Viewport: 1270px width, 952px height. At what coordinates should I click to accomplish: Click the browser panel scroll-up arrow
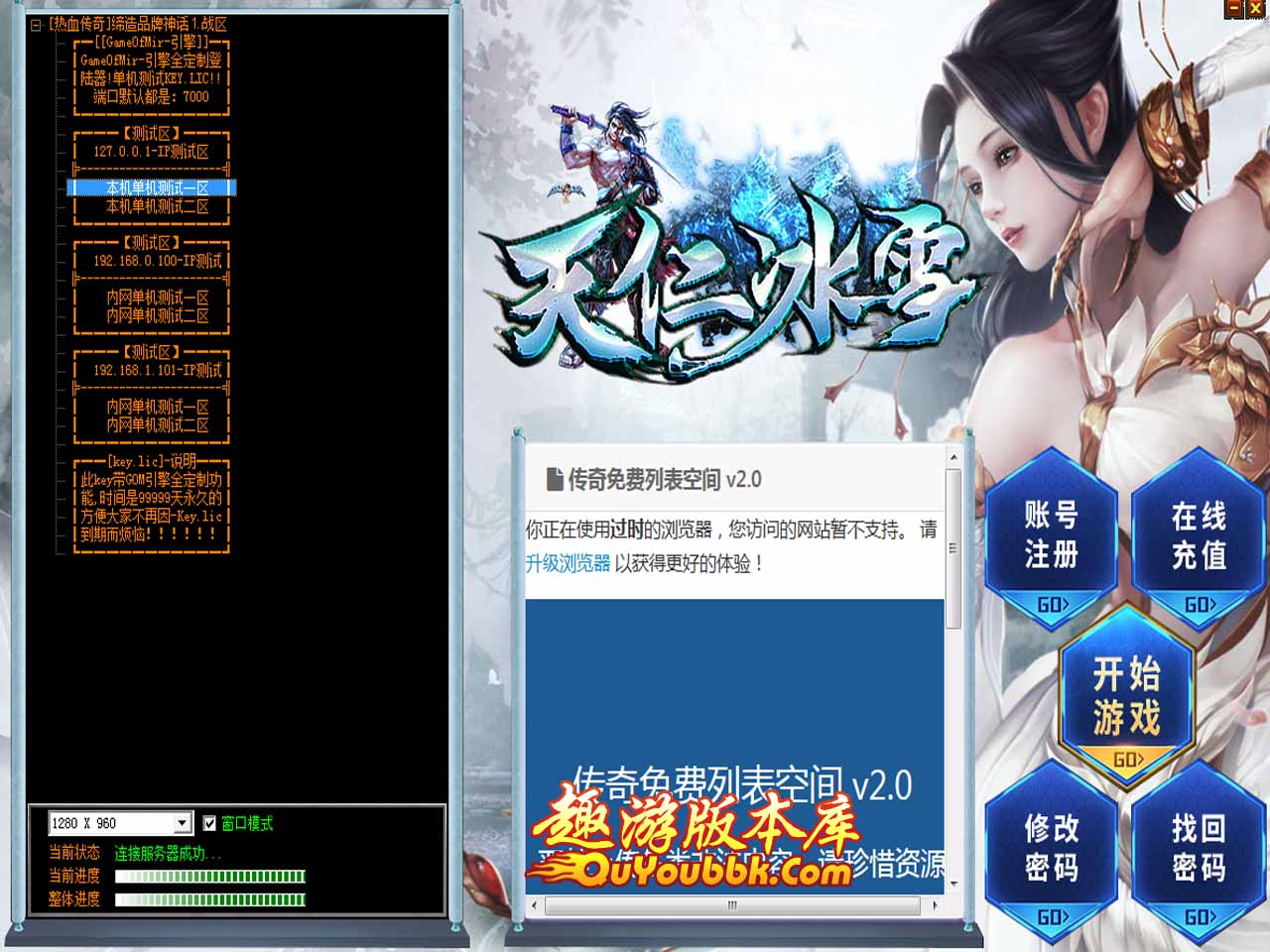[953, 458]
